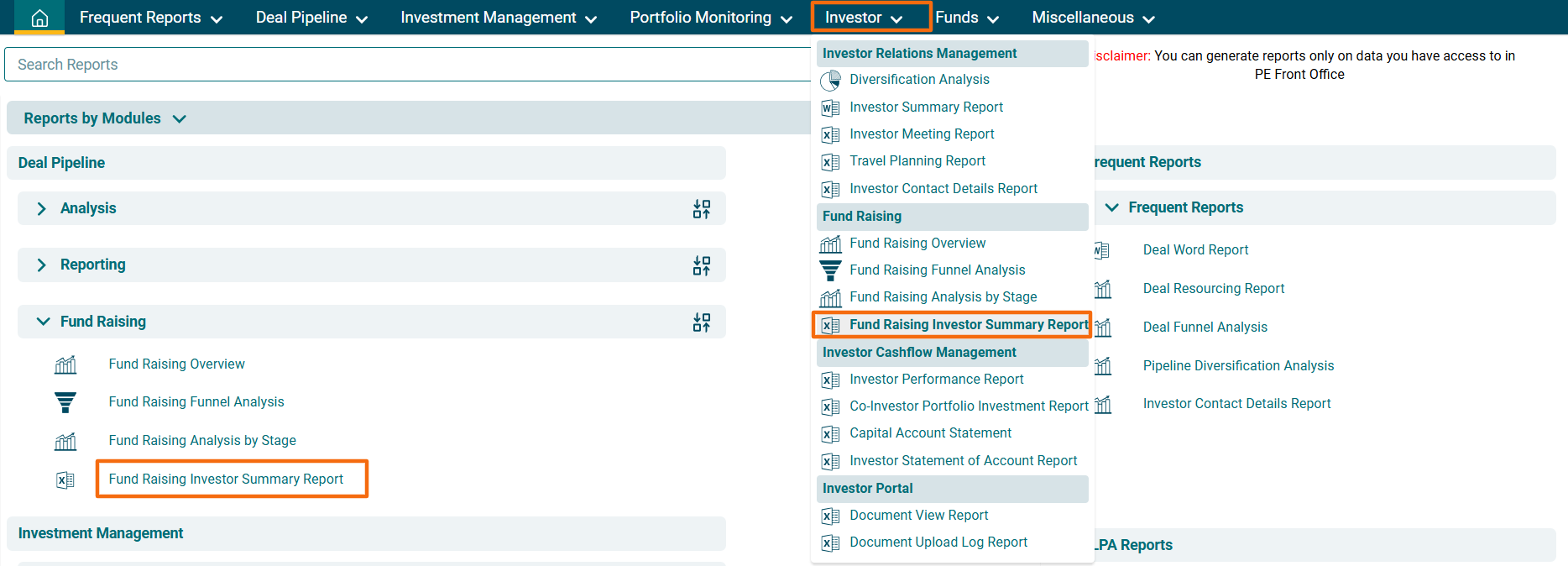
Task: Click the sort icon in Reporting row
Action: click(x=701, y=265)
